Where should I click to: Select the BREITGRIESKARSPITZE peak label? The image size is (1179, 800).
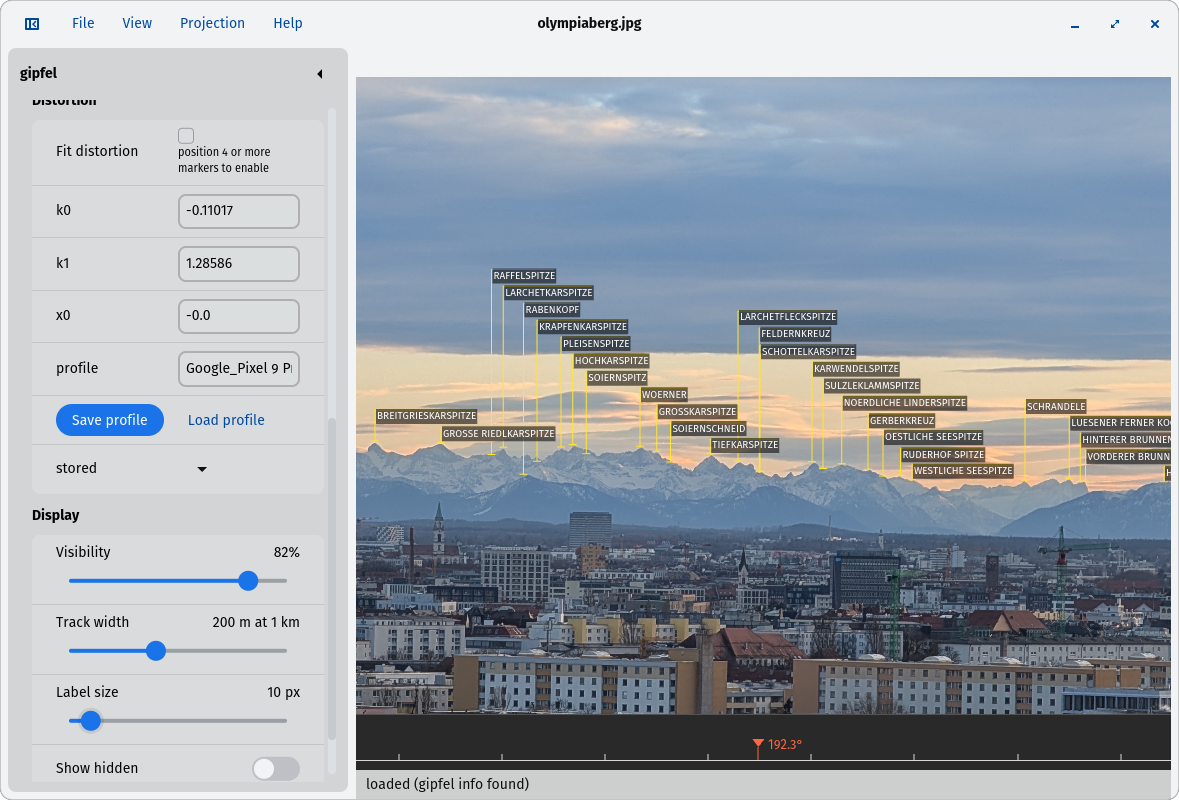click(x=426, y=416)
